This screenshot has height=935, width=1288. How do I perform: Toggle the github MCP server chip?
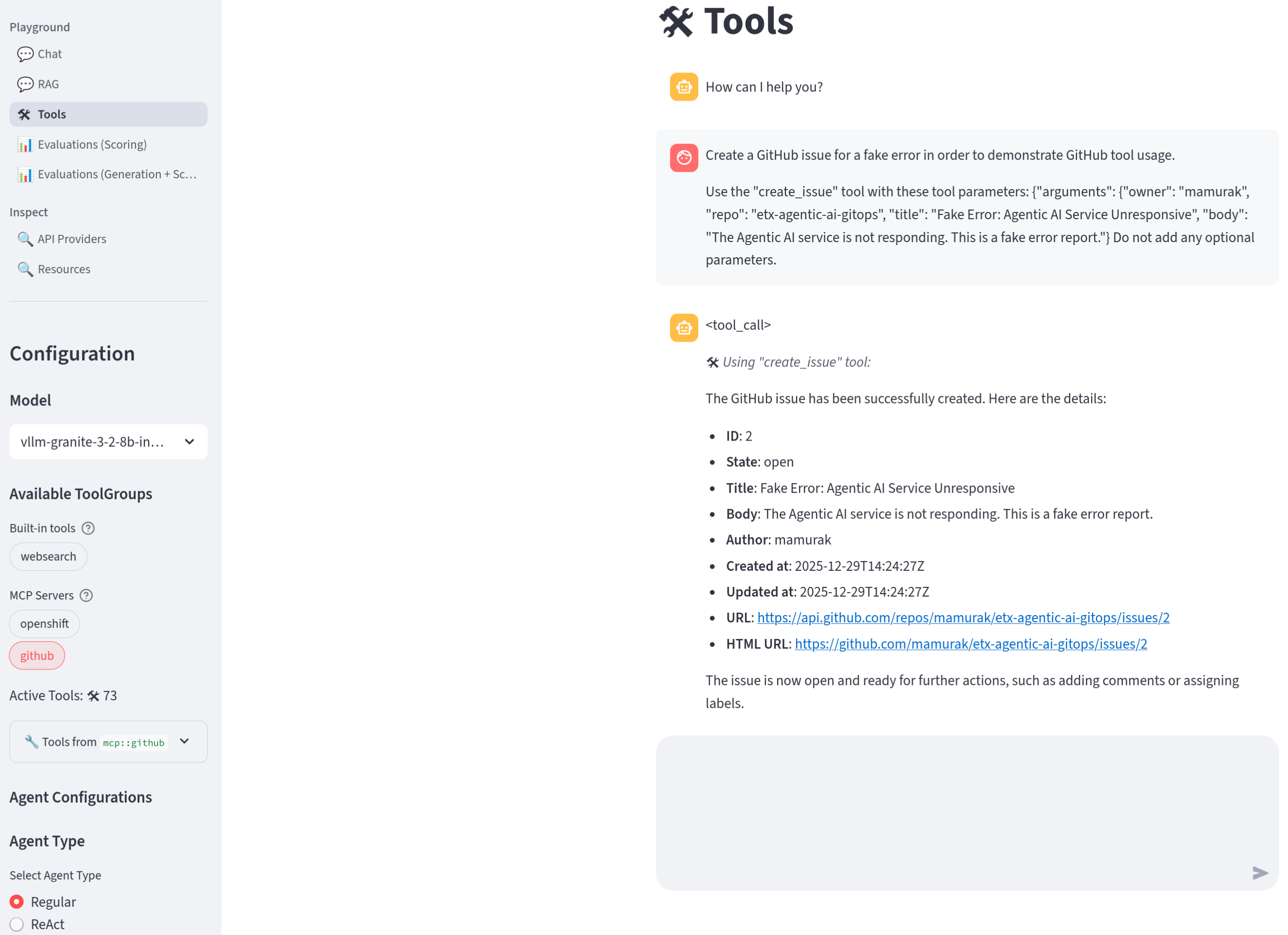(37, 655)
